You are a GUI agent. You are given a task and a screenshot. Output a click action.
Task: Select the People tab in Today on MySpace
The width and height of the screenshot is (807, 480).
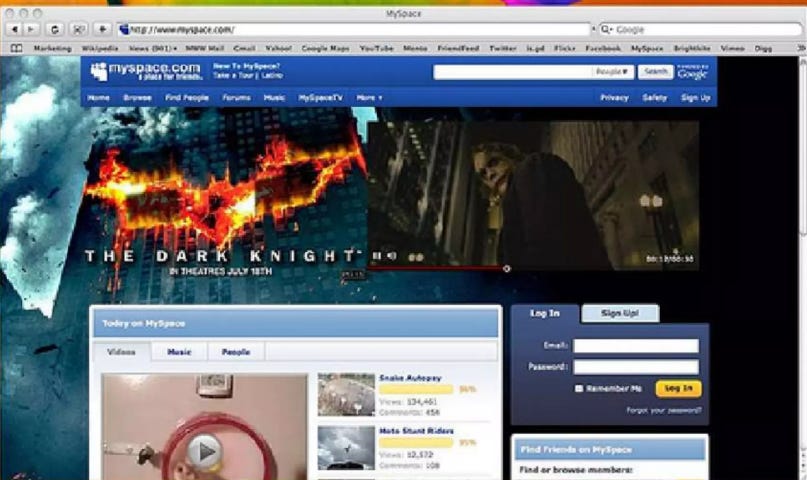tap(236, 352)
